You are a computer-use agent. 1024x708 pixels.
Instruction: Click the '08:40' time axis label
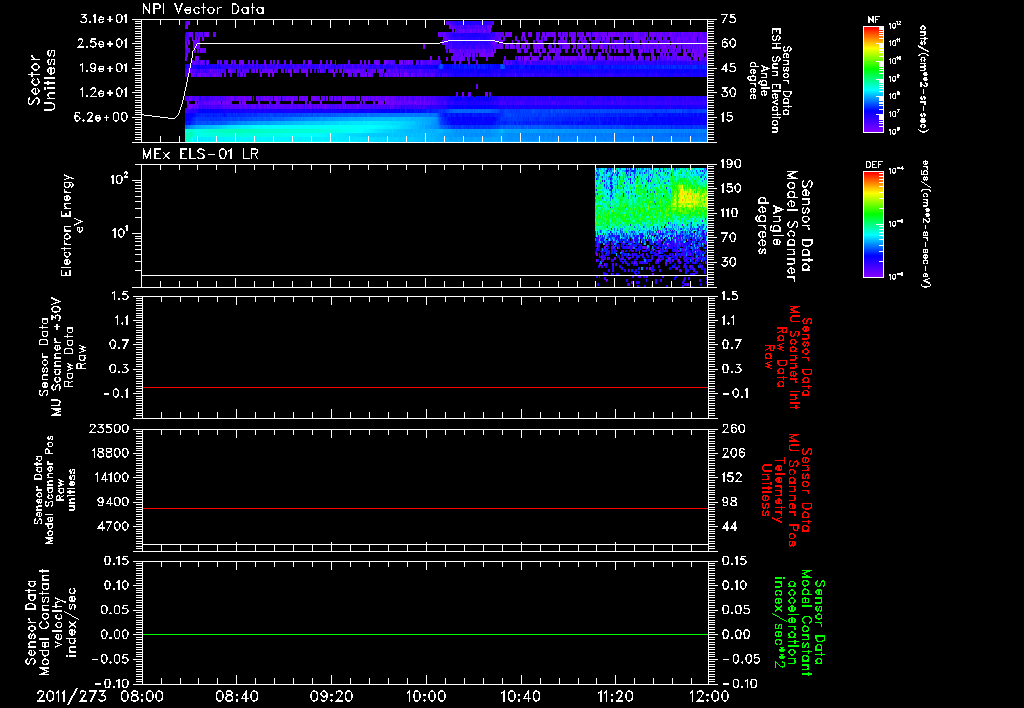(x=237, y=696)
